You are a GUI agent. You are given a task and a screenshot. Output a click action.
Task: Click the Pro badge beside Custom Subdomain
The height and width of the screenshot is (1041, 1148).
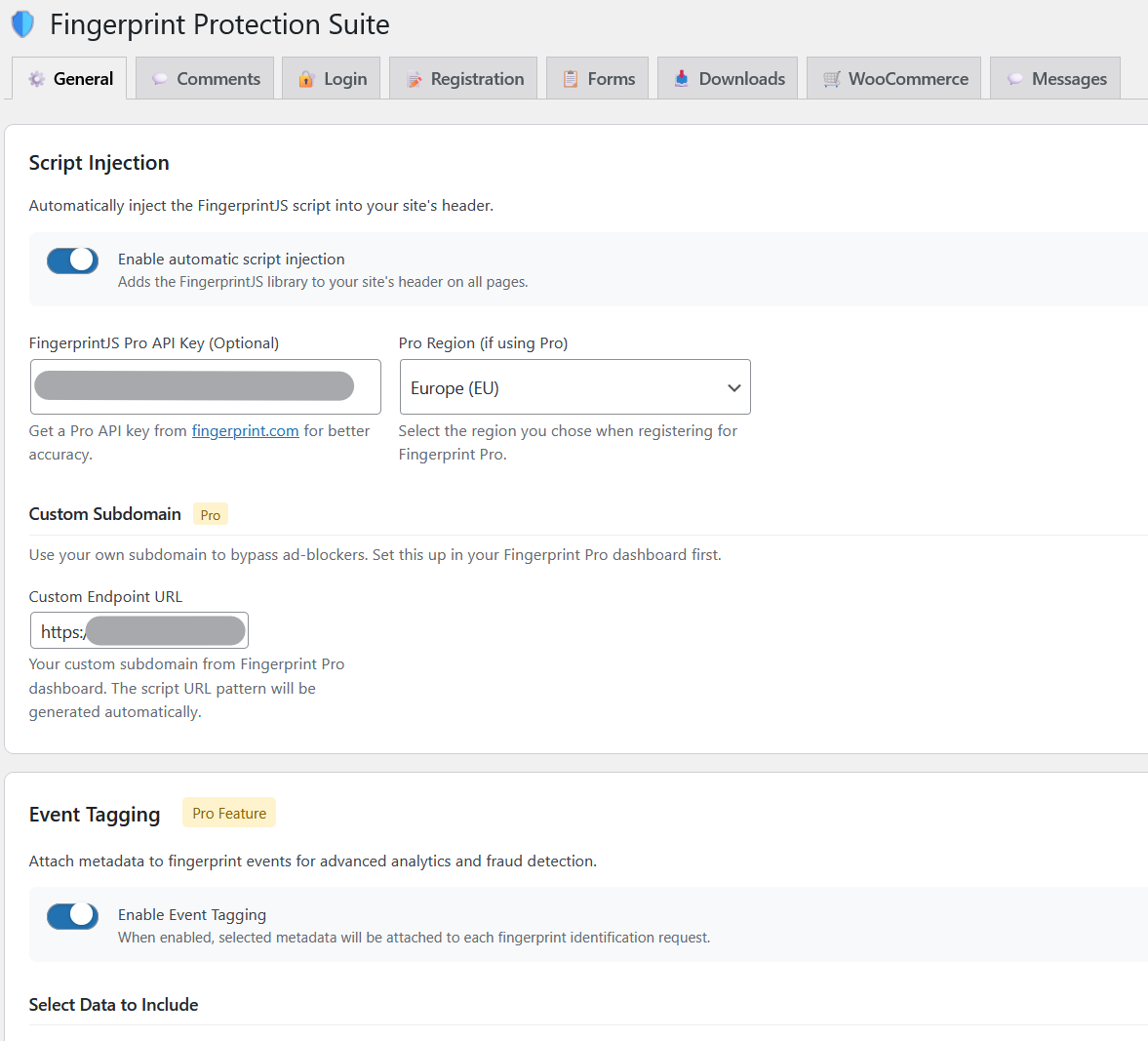click(x=210, y=514)
